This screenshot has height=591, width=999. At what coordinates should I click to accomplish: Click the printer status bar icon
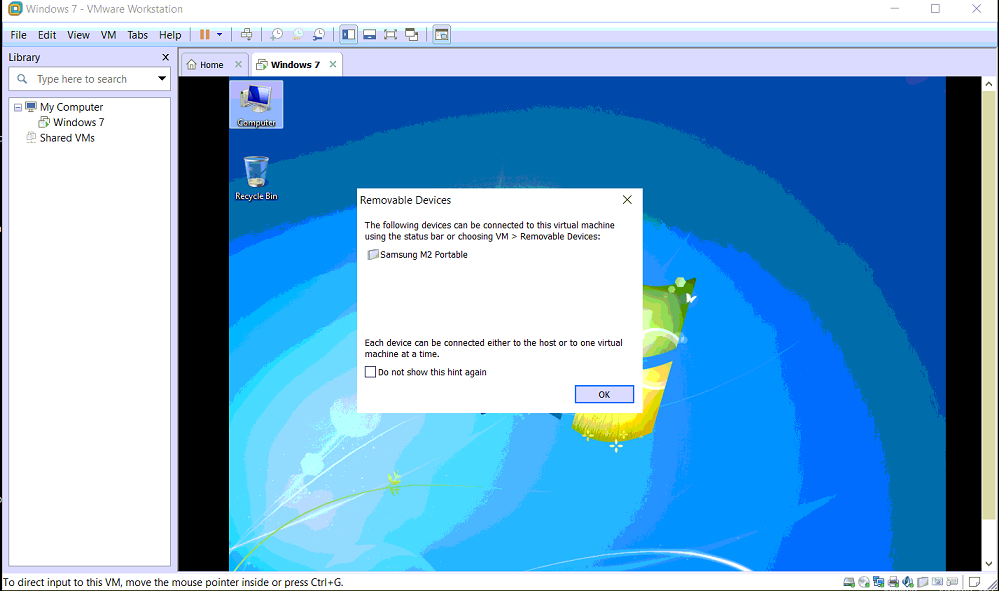tap(893, 581)
